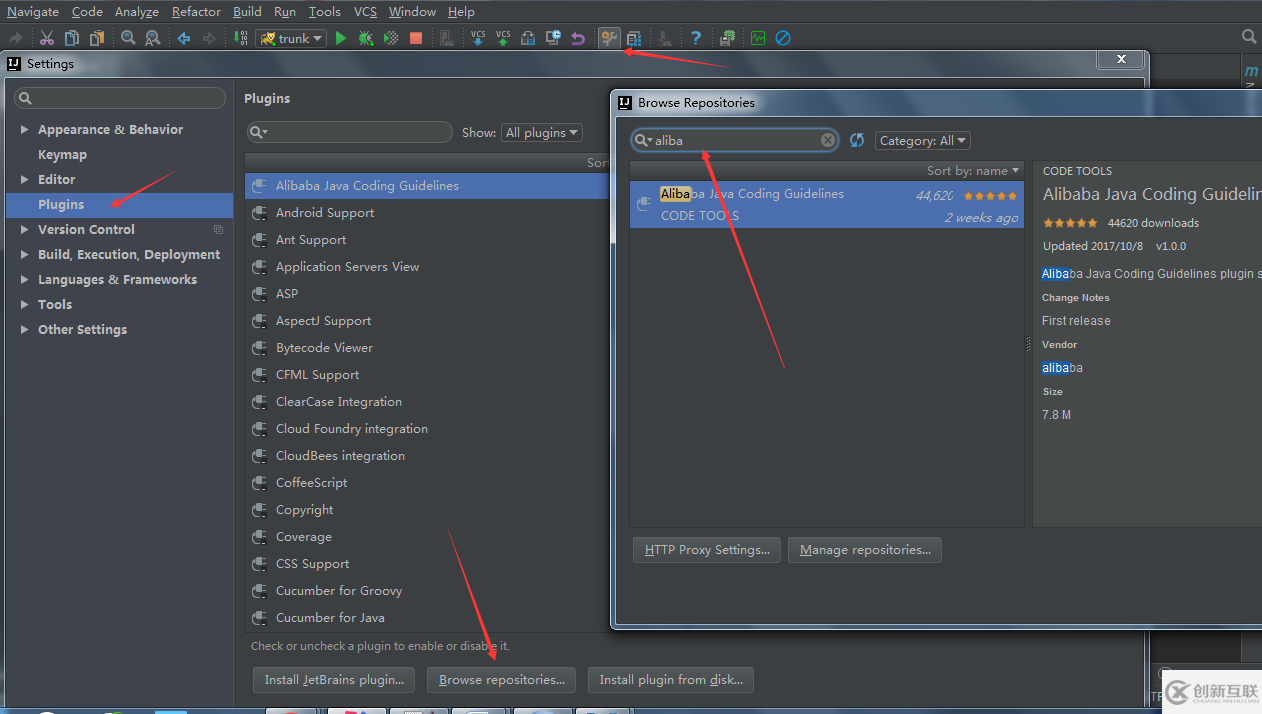Open the Navigate menu
Viewport: 1262px width, 714px height.
33,11
